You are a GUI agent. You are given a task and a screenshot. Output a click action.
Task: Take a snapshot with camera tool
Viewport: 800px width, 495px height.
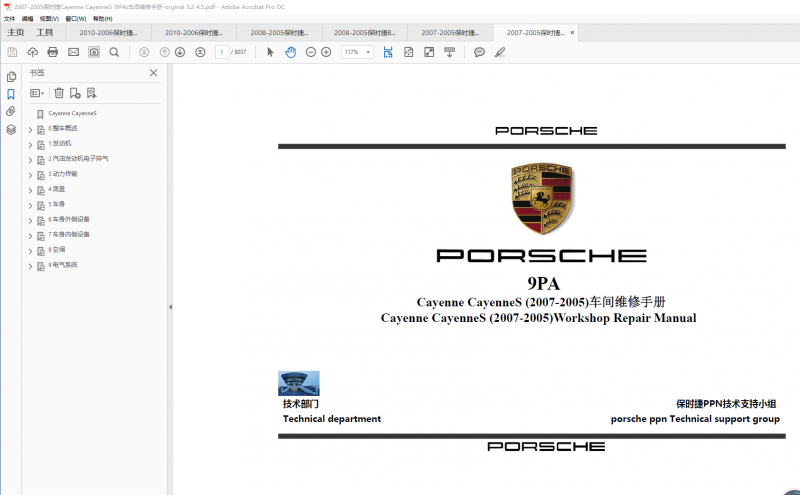click(x=94, y=52)
